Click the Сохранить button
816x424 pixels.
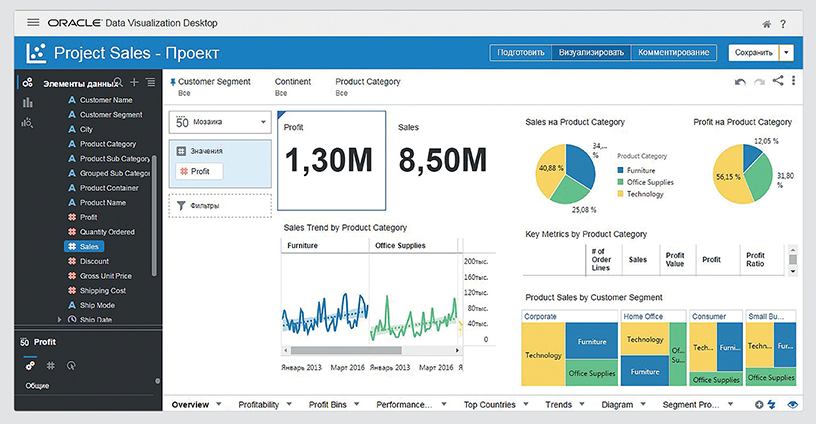(754, 53)
